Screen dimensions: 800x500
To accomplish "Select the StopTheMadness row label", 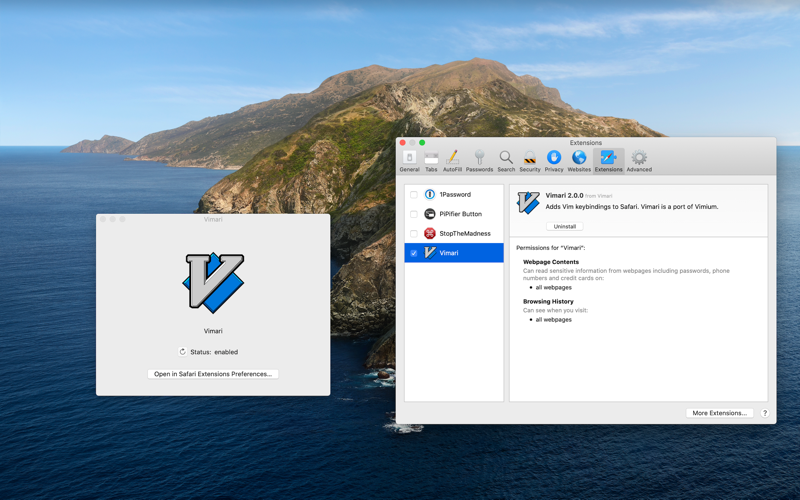I will coord(465,234).
